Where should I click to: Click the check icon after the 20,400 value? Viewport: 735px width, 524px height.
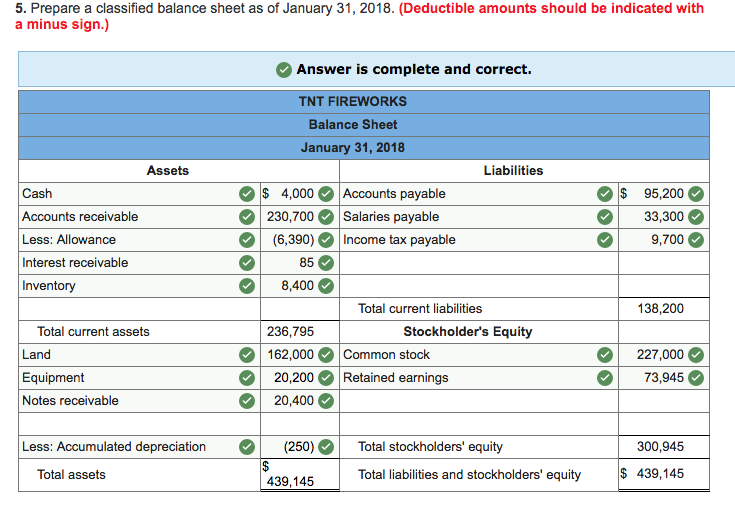[326, 401]
